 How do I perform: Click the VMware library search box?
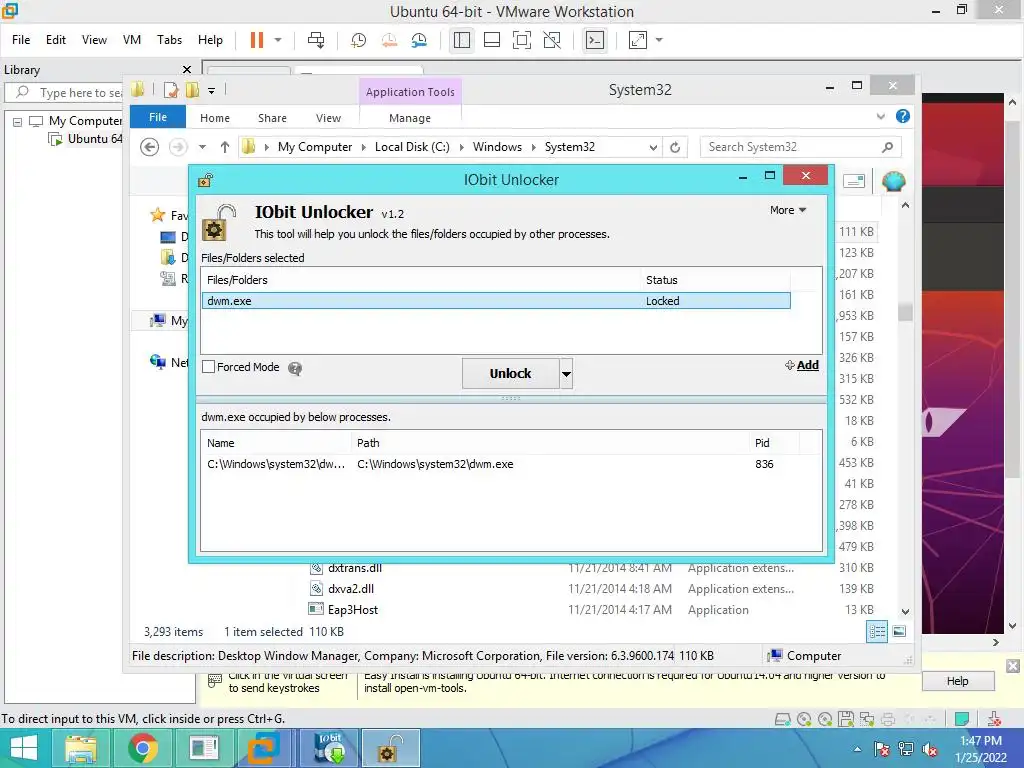[65, 93]
